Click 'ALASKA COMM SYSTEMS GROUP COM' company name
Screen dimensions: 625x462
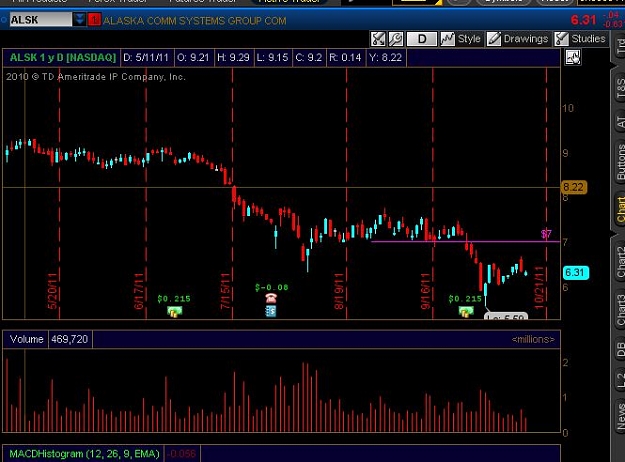tap(195, 21)
